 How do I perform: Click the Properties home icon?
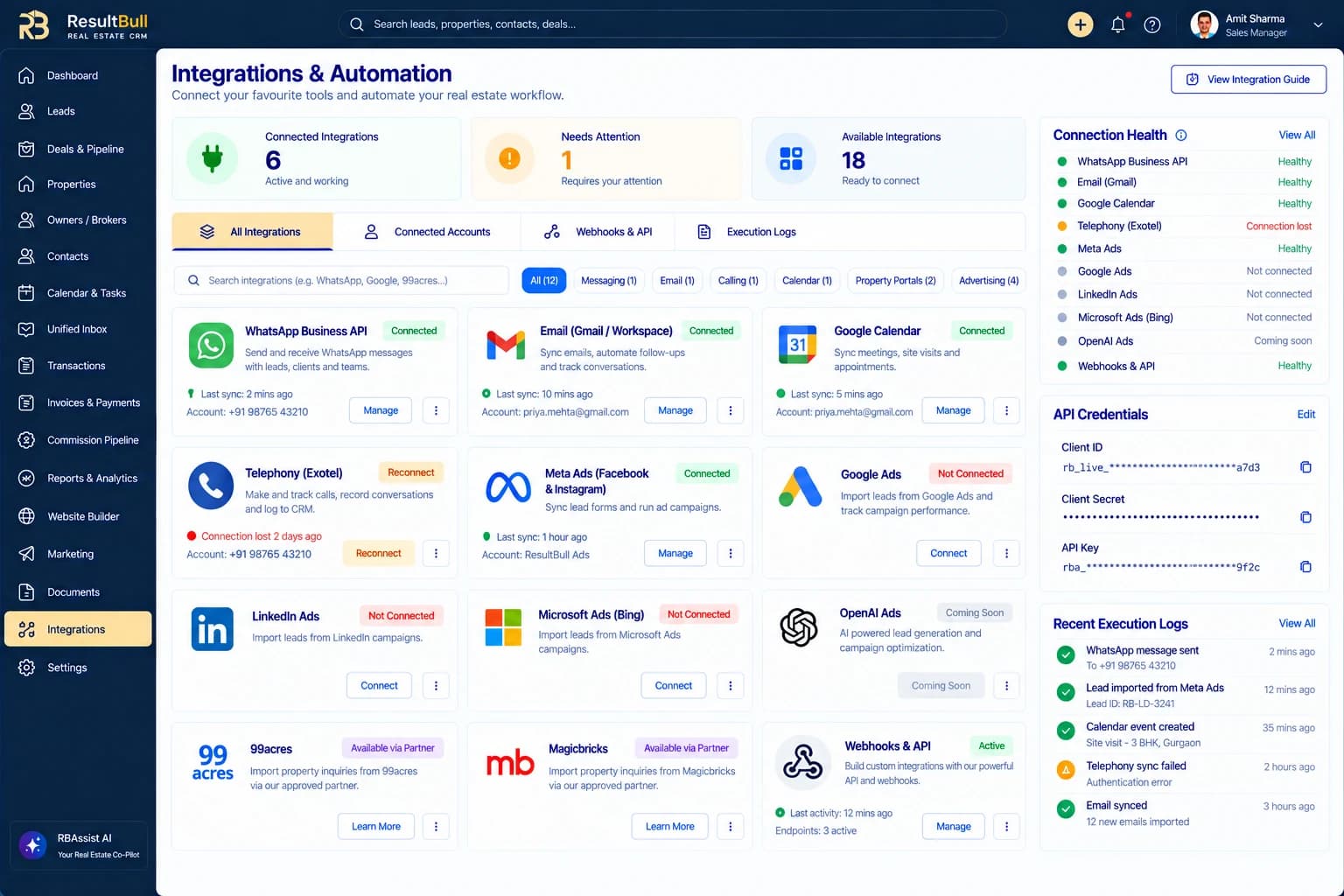(26, 184)
